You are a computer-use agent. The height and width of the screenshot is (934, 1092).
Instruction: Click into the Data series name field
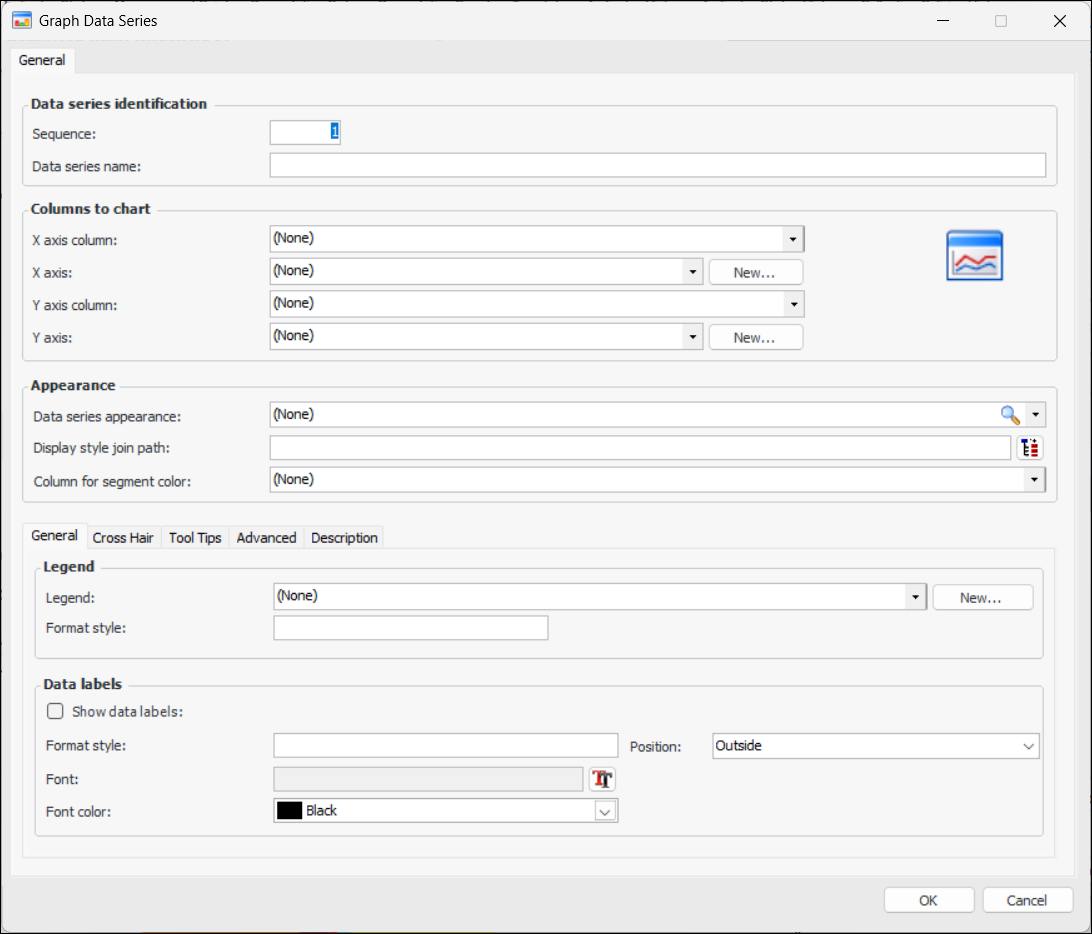pos(657,165)
